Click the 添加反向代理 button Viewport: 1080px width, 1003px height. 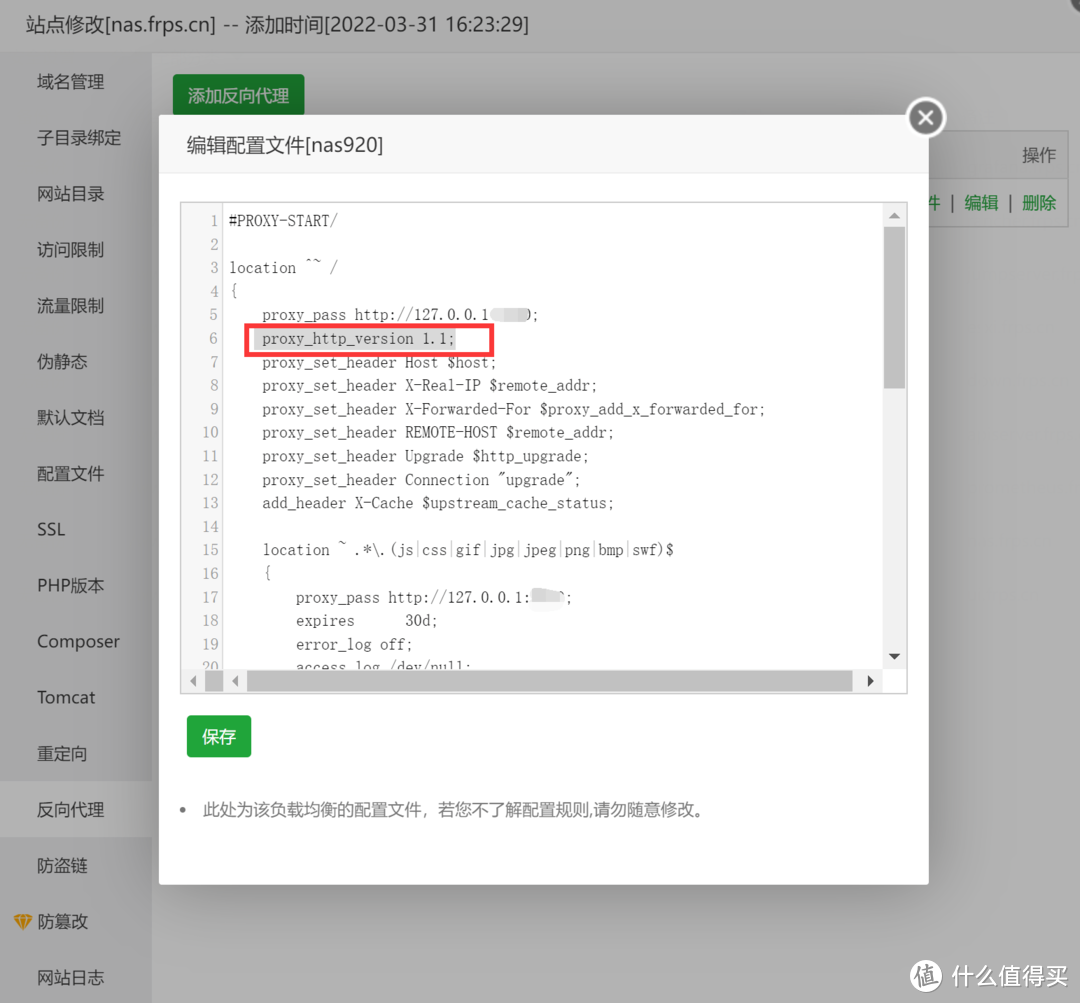pos(238,95)
